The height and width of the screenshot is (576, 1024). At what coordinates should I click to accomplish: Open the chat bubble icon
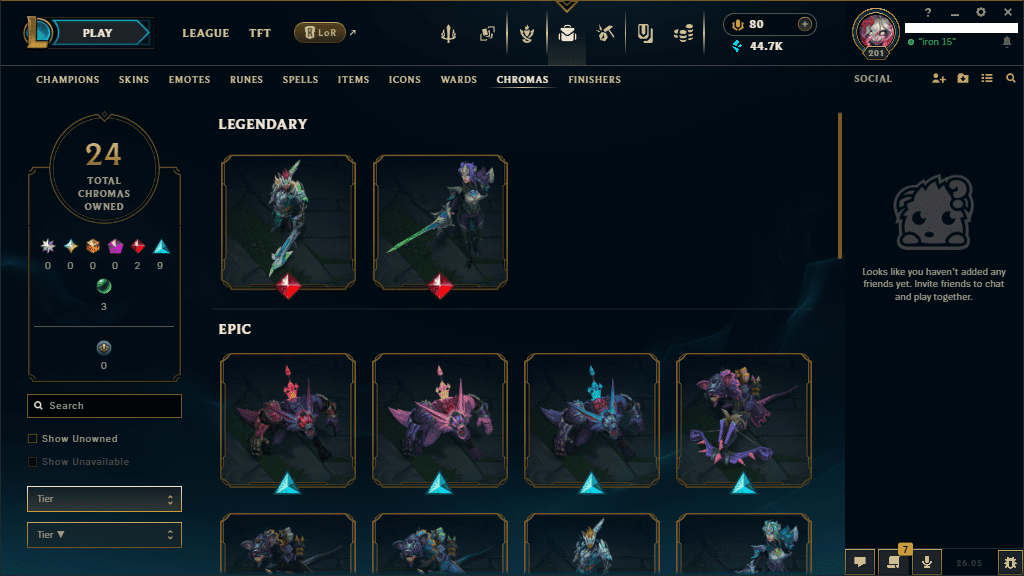[859, 562]
